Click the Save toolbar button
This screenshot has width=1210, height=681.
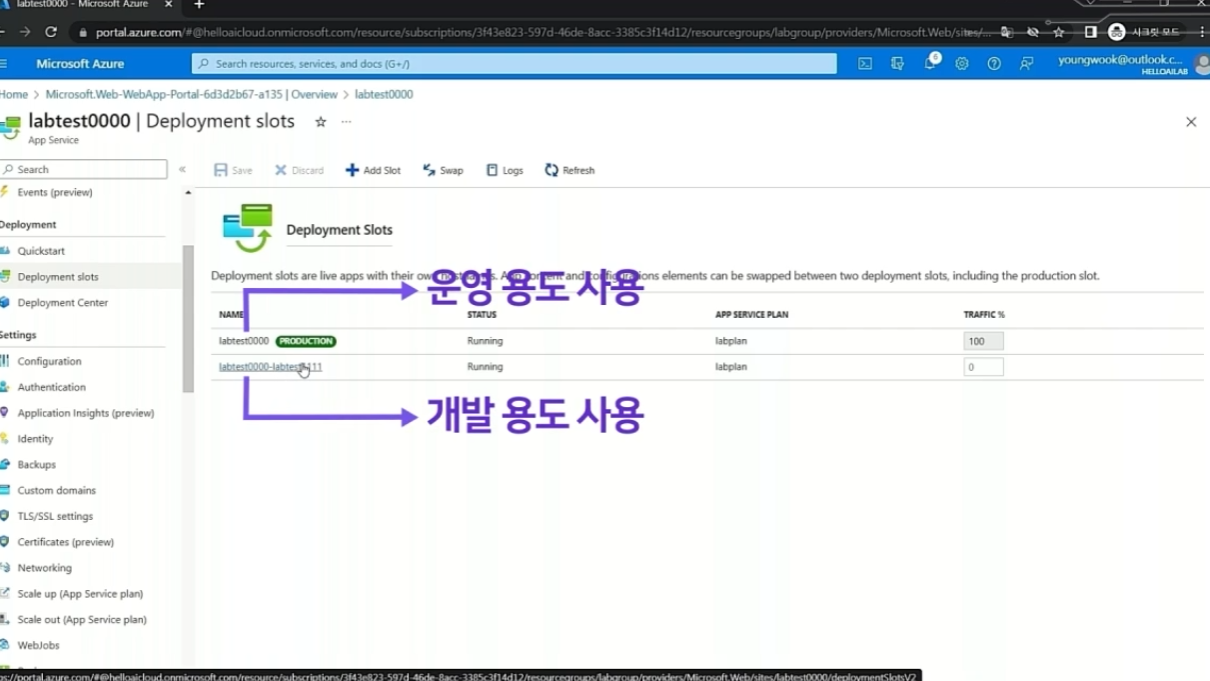(233, 170)
